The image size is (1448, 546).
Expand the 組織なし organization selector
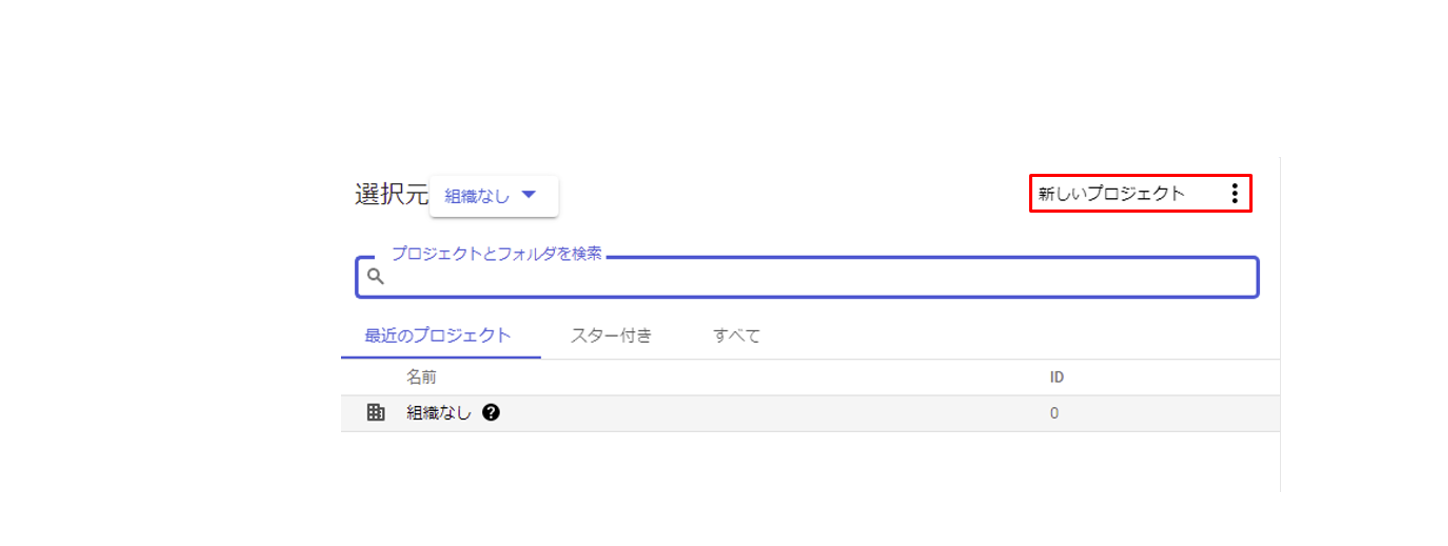click(494, 196)
